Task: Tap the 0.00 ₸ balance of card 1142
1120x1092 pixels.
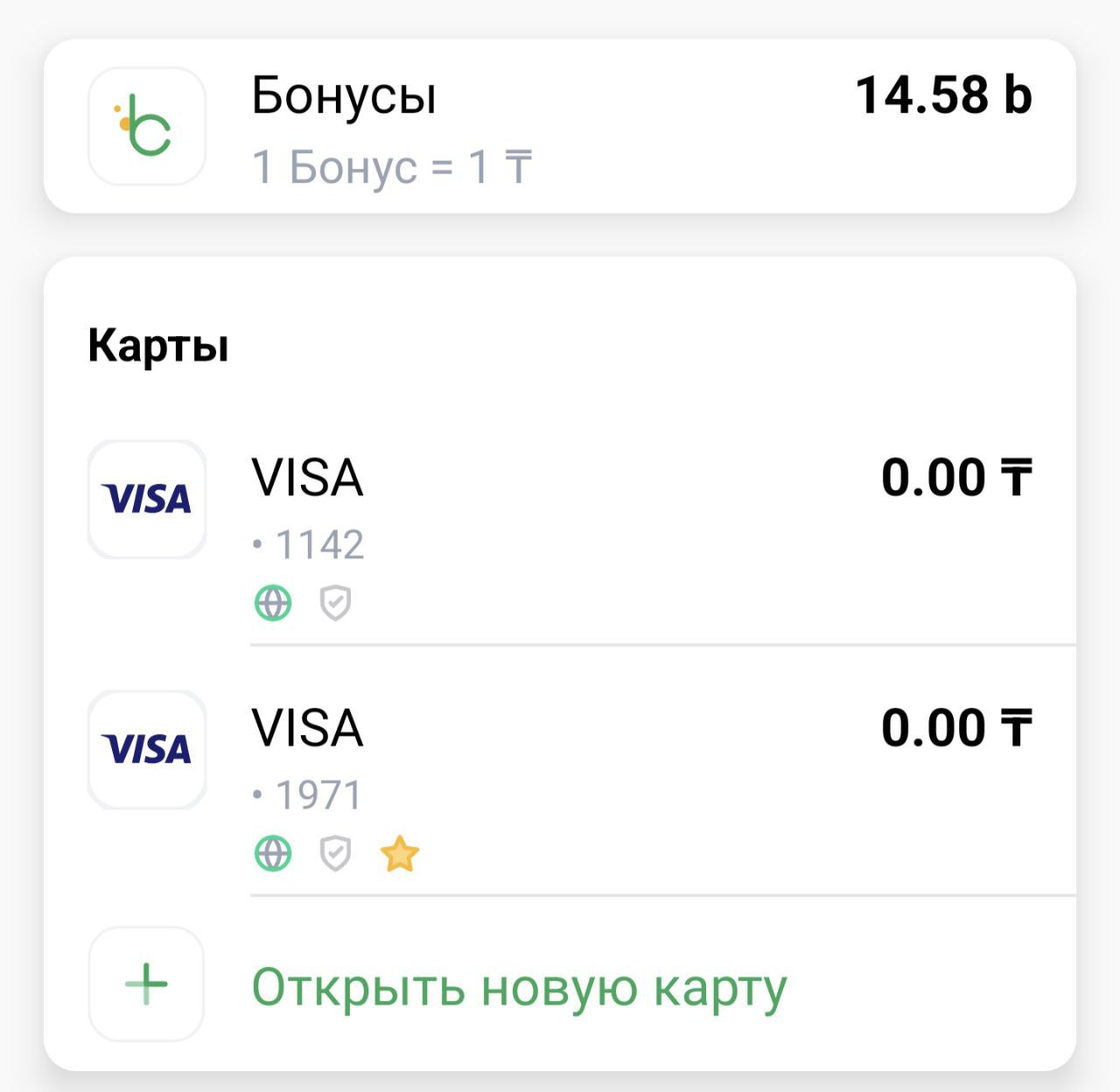Action: click(956, 479)
